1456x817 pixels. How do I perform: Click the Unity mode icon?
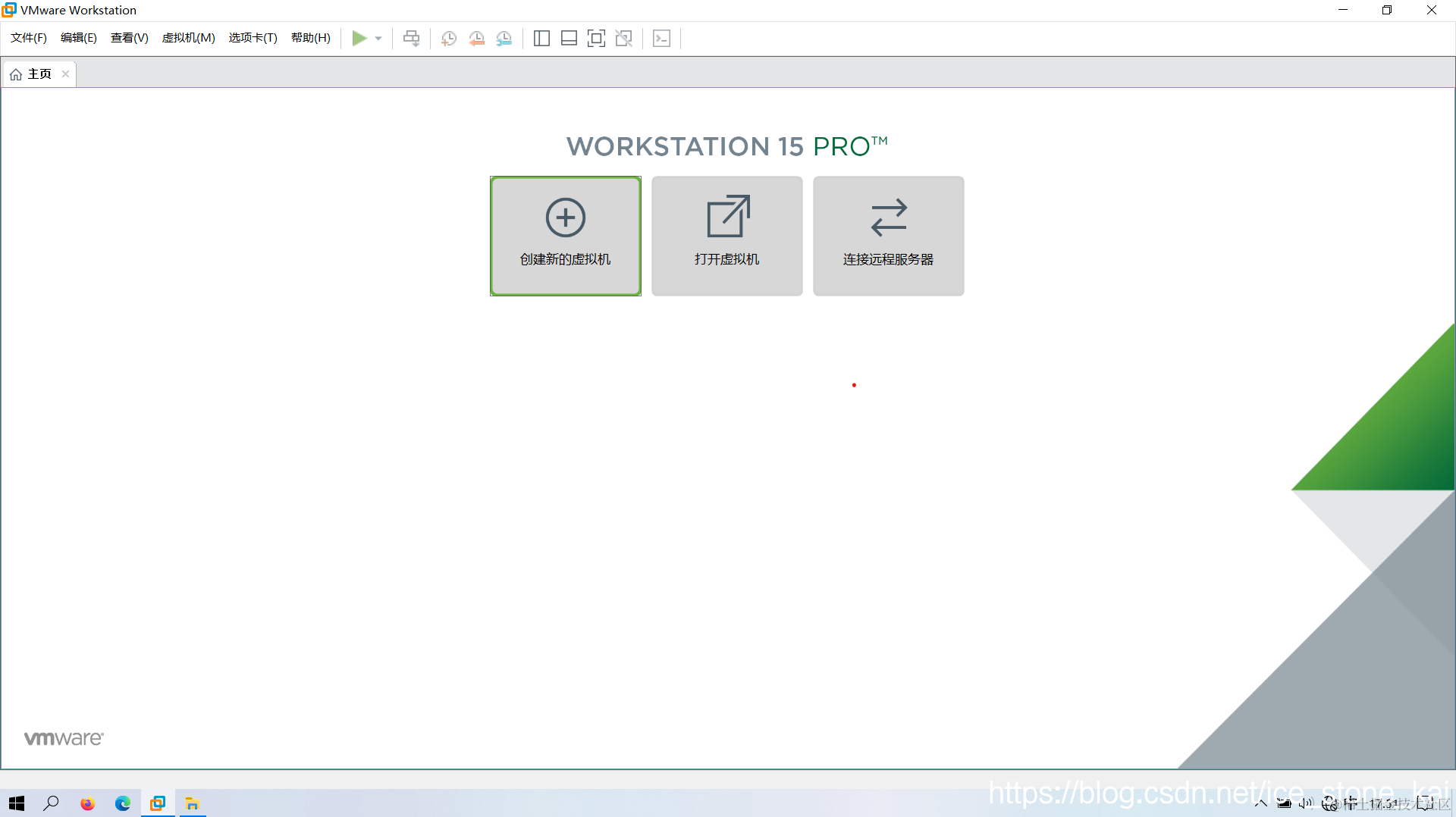click(x=624, y=38)
